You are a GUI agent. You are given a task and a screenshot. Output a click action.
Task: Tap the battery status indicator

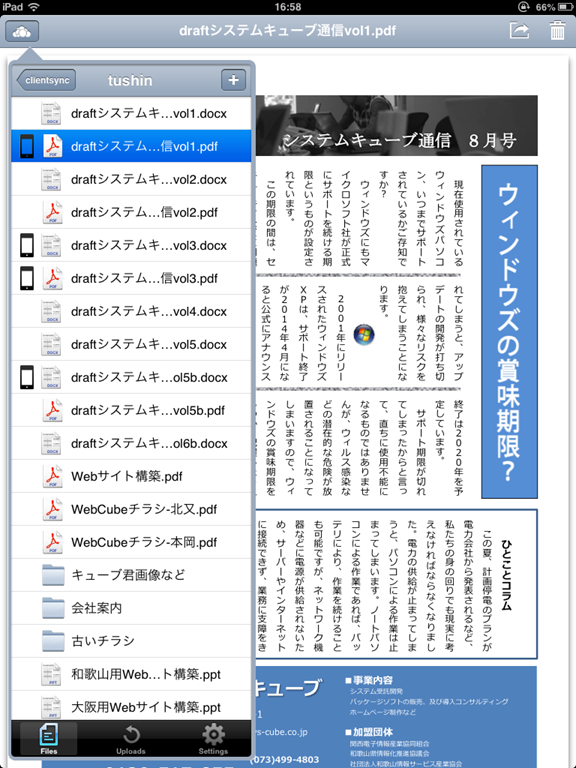(564, 7)
